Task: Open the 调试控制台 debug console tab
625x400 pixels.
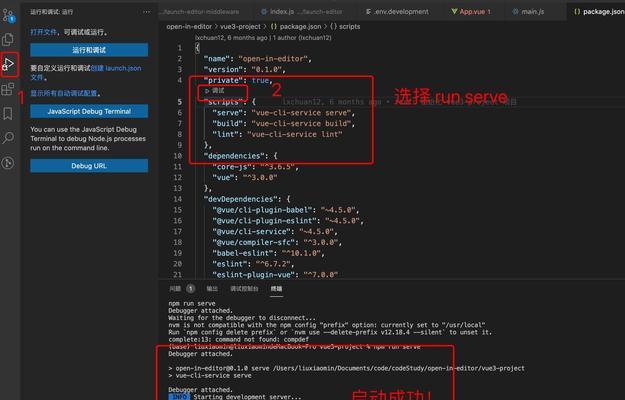Action: [x=244, y=288]
